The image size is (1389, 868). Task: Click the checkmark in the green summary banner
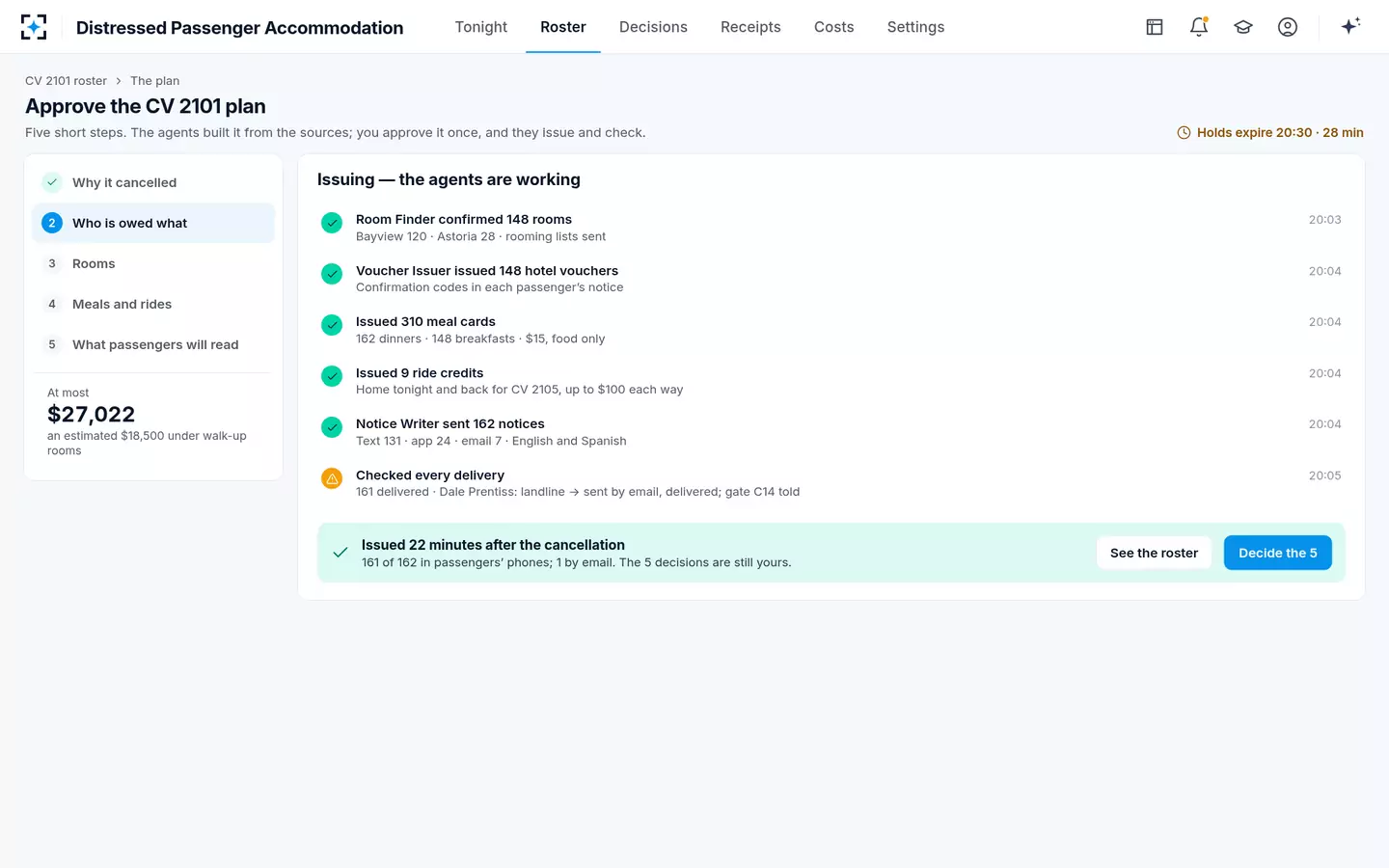(x=340, y=553)
